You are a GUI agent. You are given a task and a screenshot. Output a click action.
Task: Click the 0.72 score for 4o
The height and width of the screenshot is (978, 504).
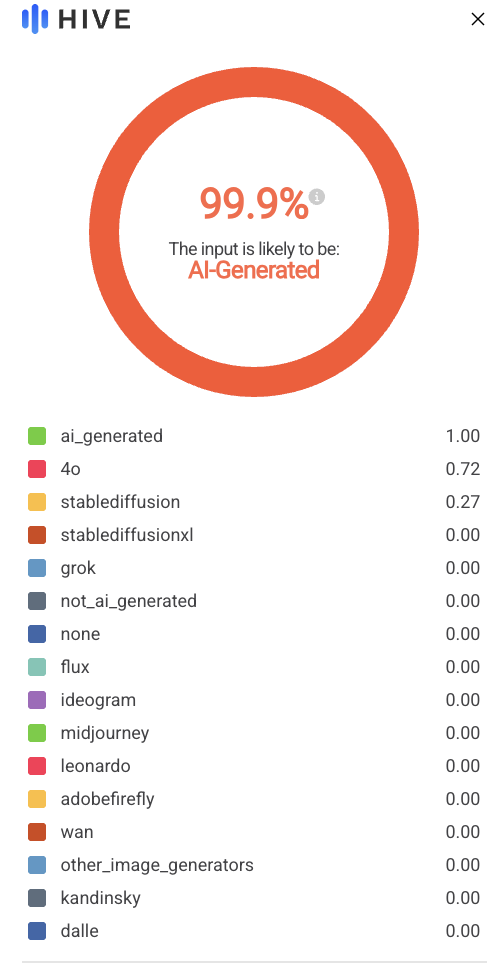point(463,469)
